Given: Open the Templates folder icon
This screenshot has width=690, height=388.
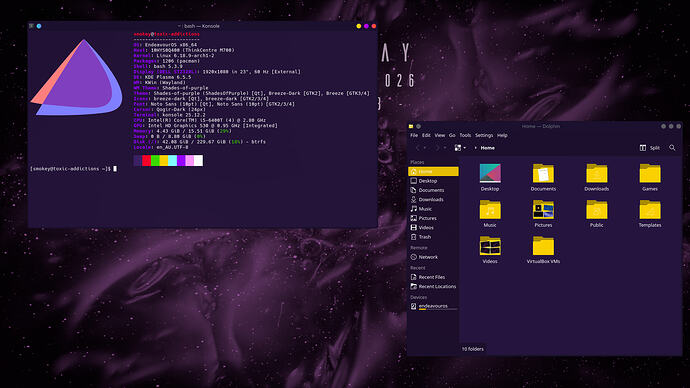Looking at the screenshot, I should coord(650,210).
